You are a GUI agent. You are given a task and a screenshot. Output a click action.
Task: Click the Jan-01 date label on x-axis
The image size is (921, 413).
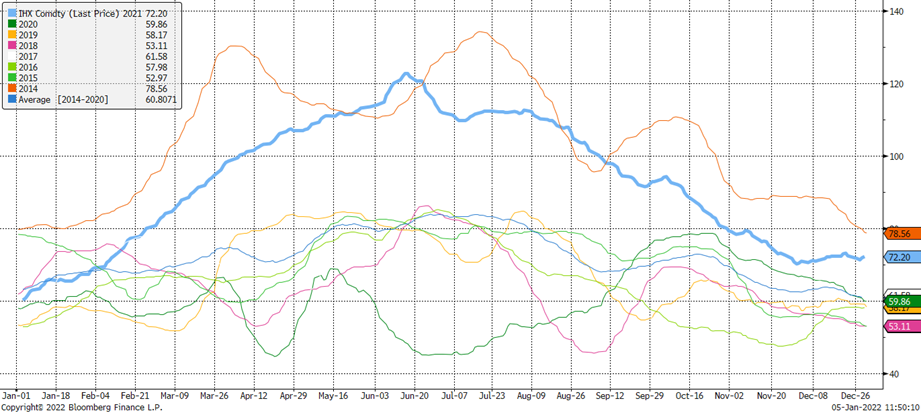coord(17,396)
